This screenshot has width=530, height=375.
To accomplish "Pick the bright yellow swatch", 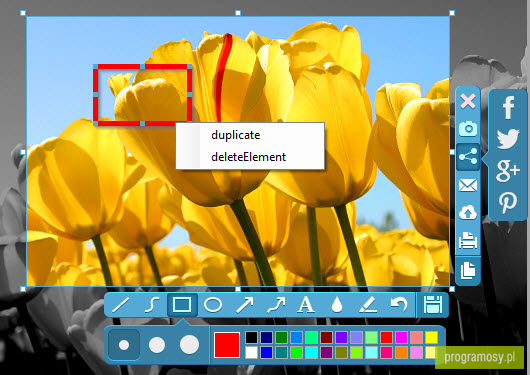I will tap(431, 337).
